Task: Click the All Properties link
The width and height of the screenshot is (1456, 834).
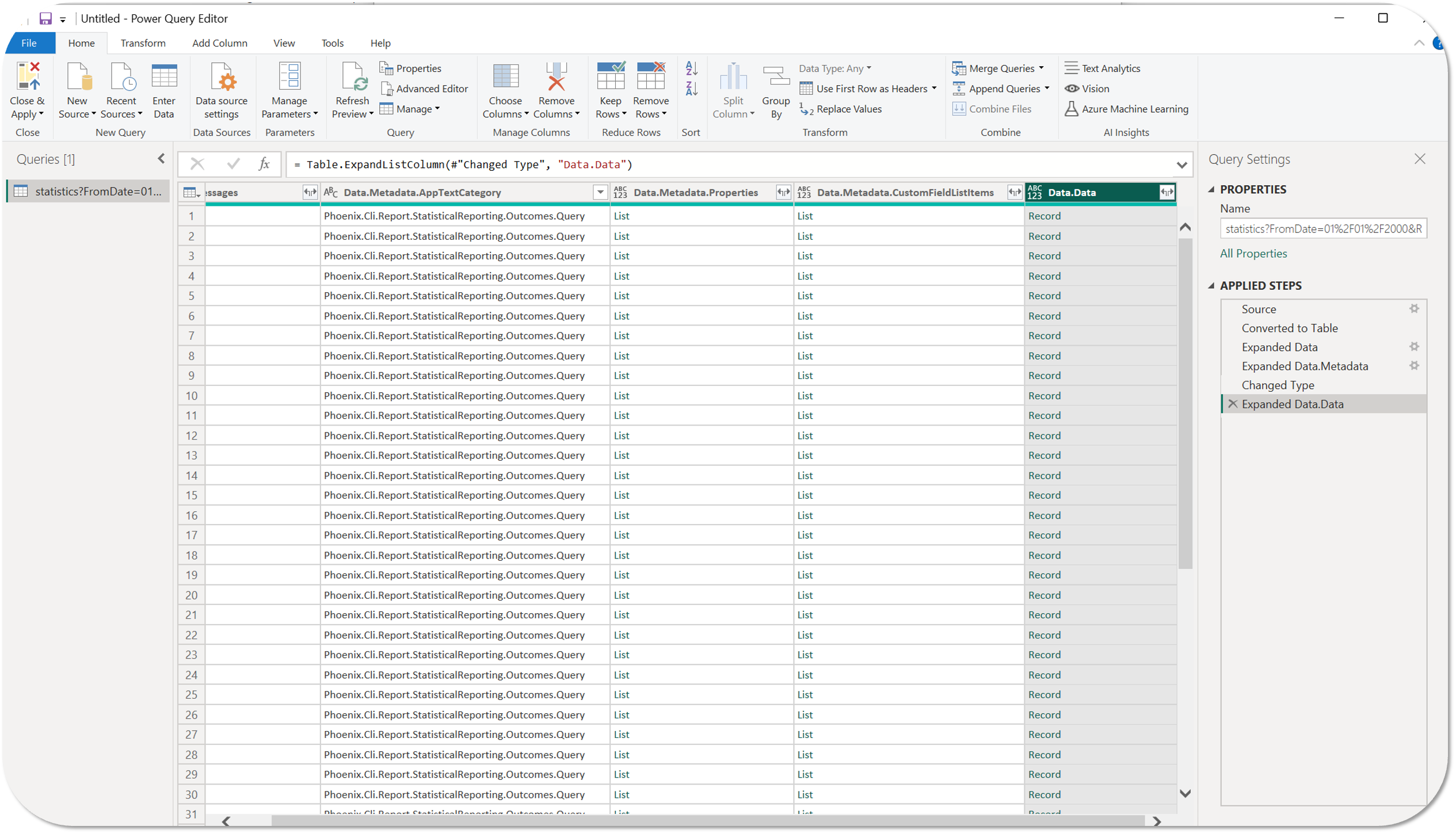Action: pyautogui.click(x=1253, y=254)
